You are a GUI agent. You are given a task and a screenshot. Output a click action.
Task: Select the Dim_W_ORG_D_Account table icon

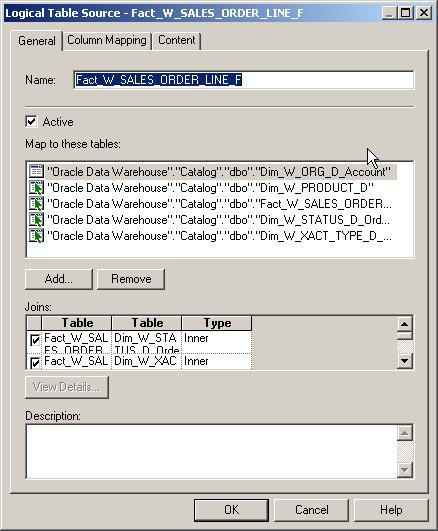(x=36, y=171)
